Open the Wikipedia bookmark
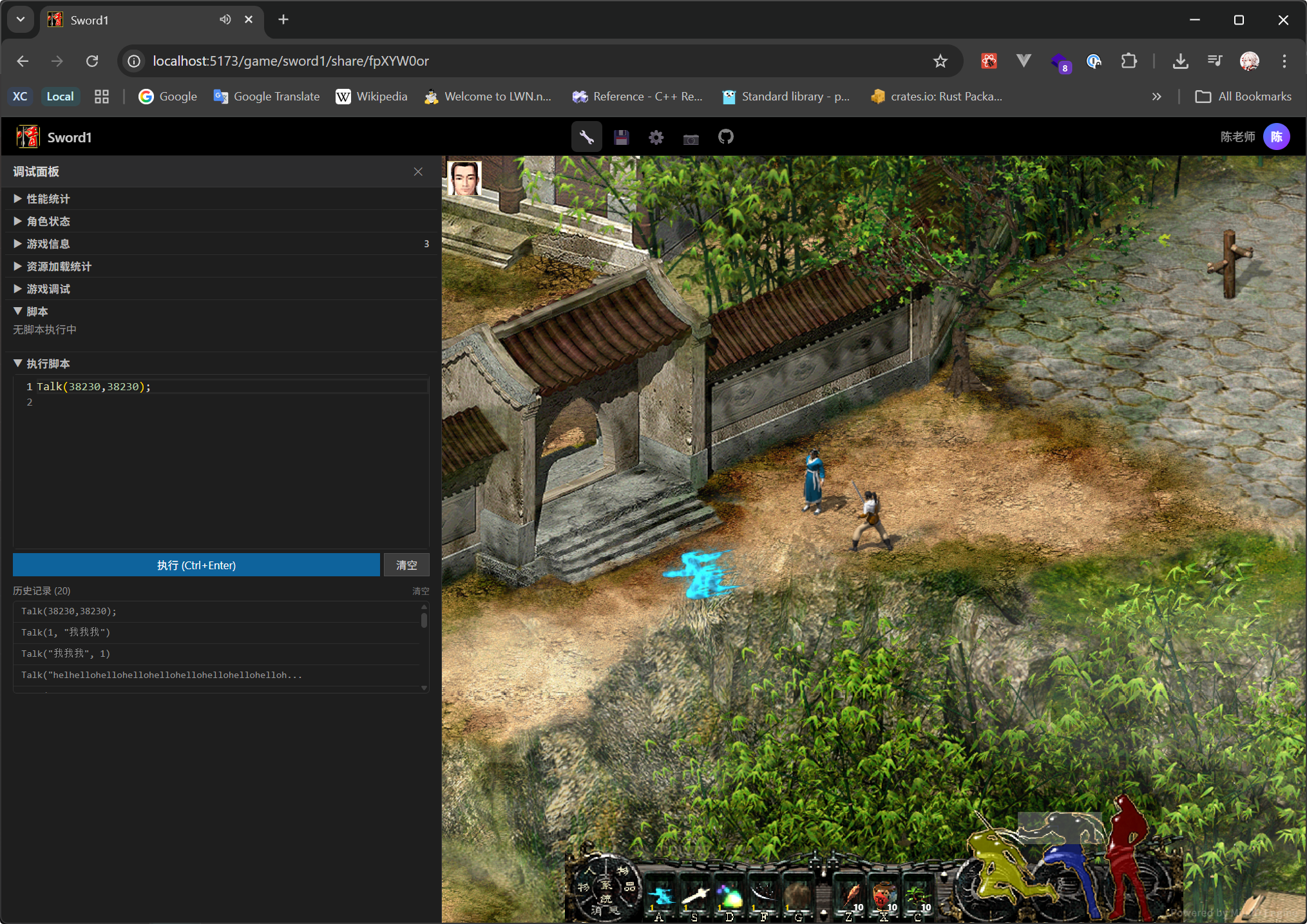 tap(372, 97)
